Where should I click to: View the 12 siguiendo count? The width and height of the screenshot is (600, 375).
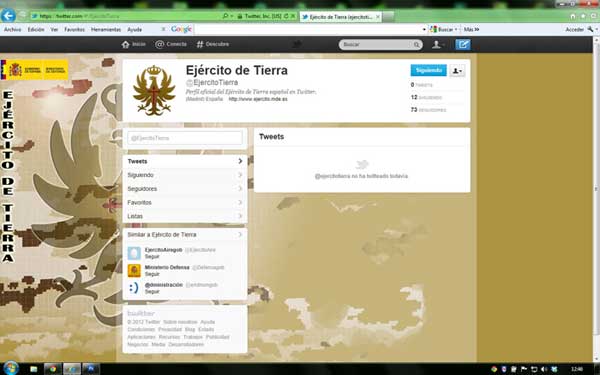pos(426,97)
